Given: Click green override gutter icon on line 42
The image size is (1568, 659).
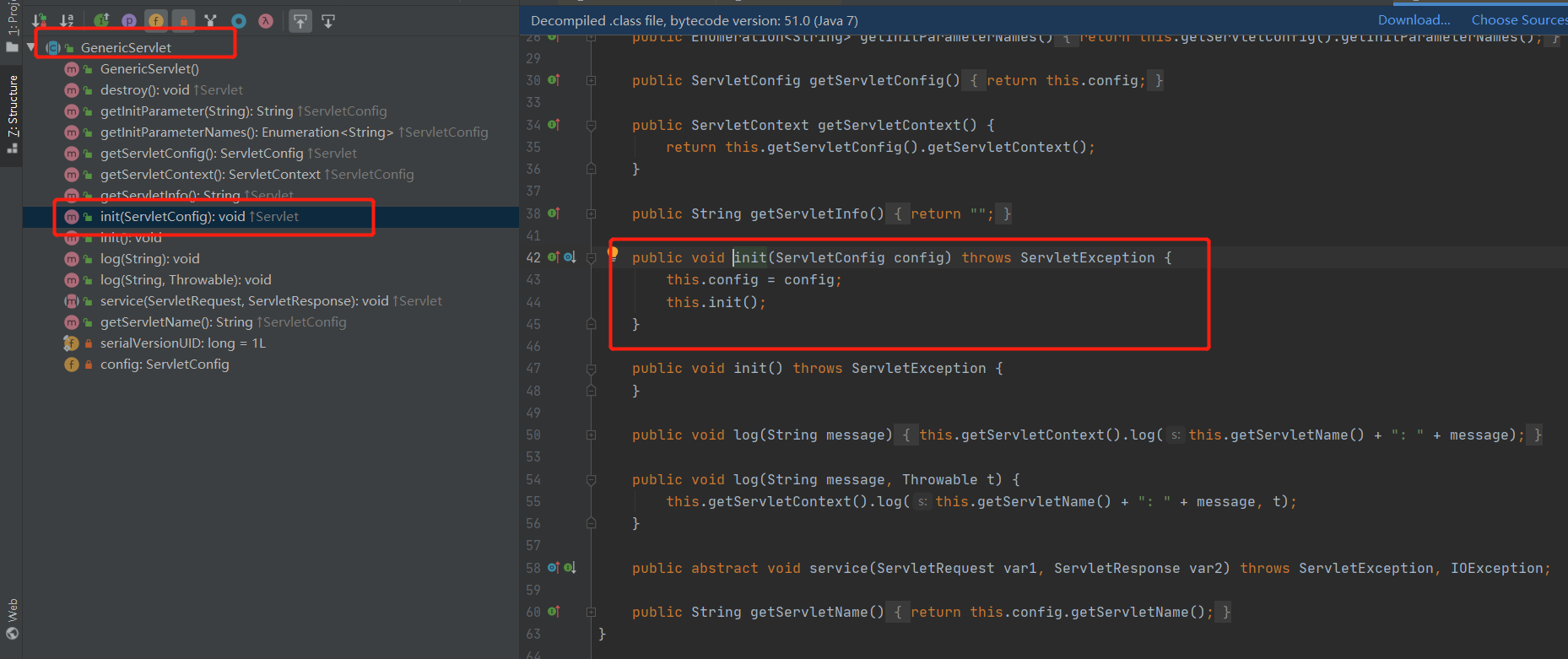Looking at the screenshot, I should 554,257.
